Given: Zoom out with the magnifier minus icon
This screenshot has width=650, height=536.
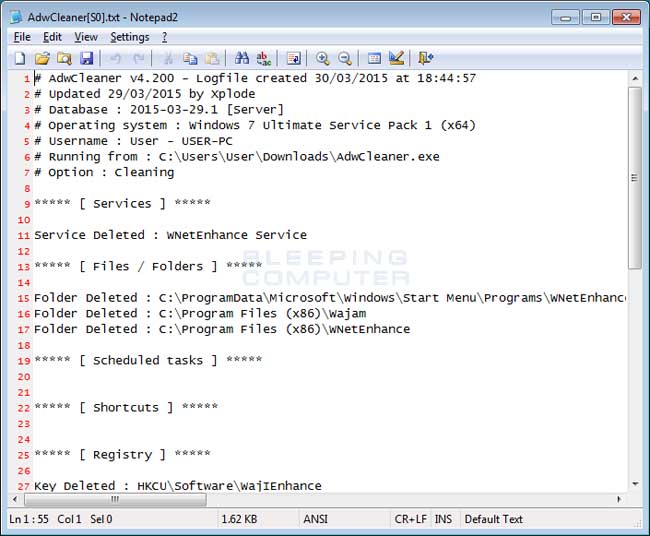Looking at the screenshot, I should pyautogui.click(x=344, y=59).
